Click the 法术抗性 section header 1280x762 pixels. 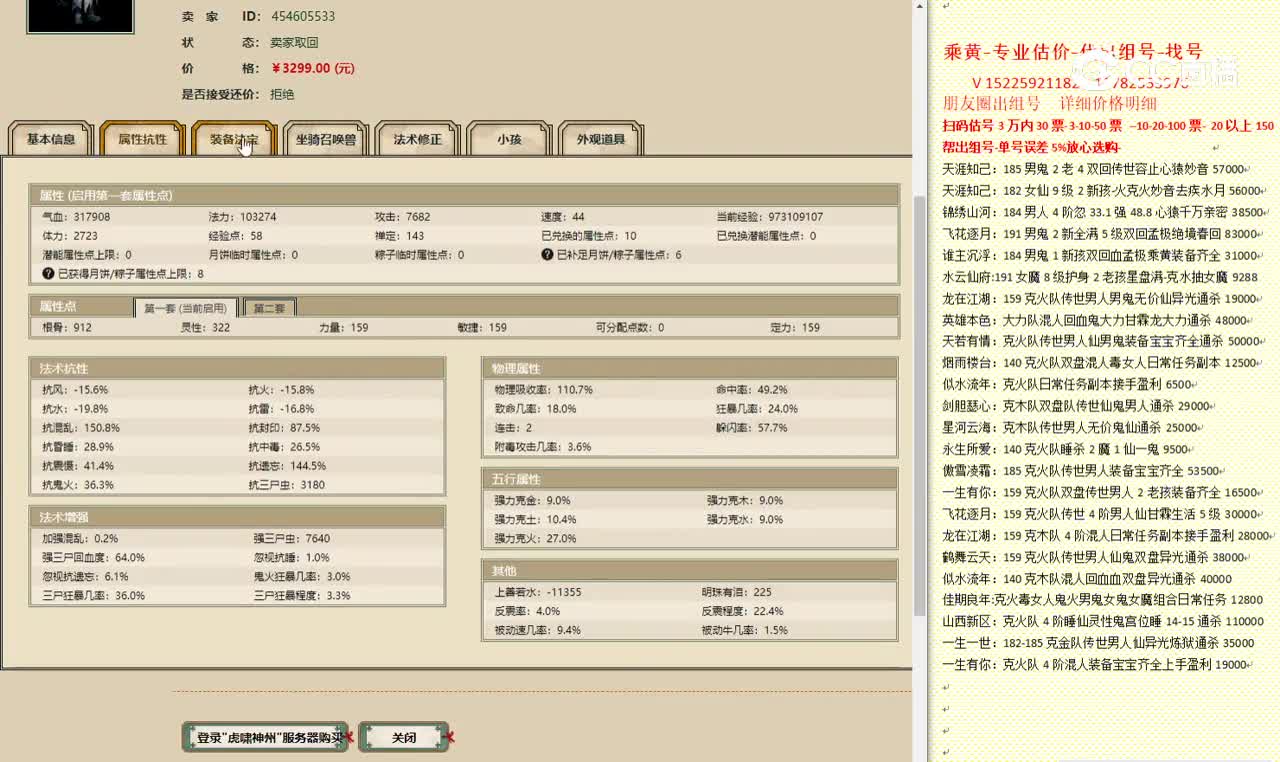[x=237, y=369]
